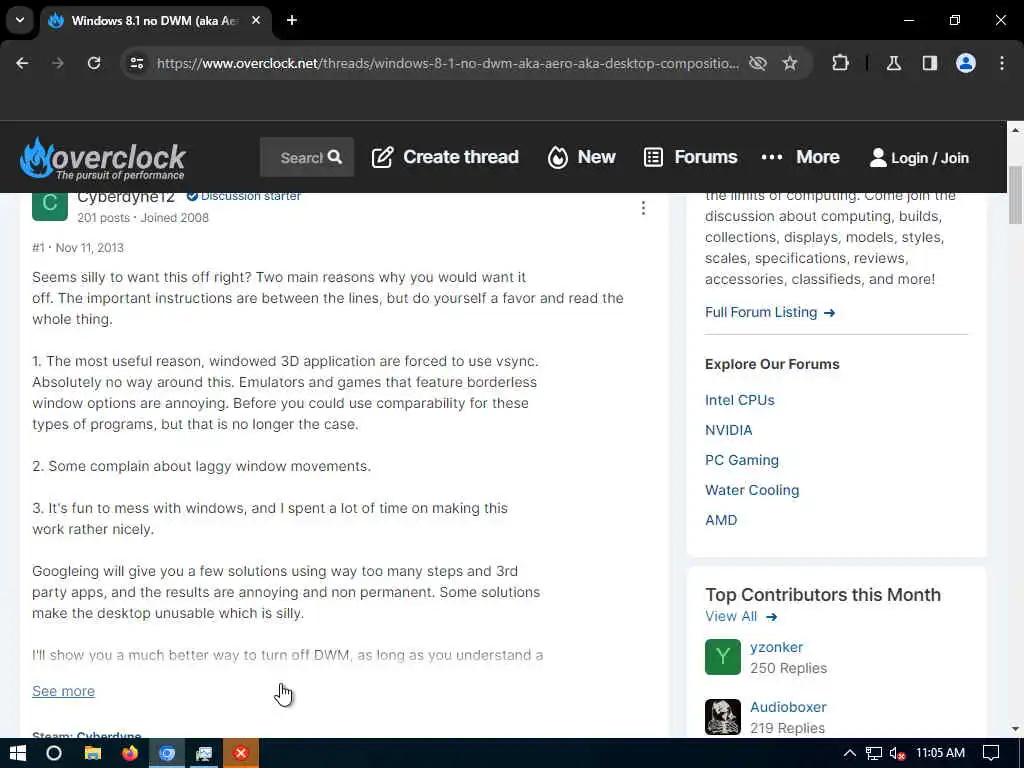Go forward to the next page
The height and width of the screenshot is (768, 1024).
pyautogui.click(x=58, y=63)
